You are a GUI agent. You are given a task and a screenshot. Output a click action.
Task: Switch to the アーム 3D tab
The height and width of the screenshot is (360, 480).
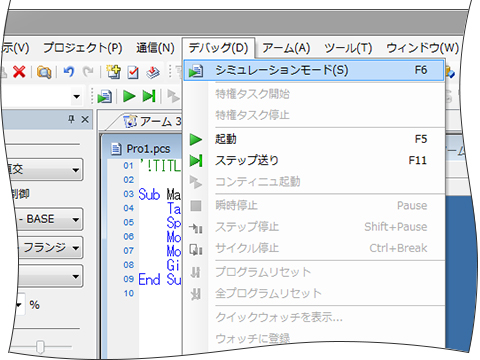pos(152,121)
